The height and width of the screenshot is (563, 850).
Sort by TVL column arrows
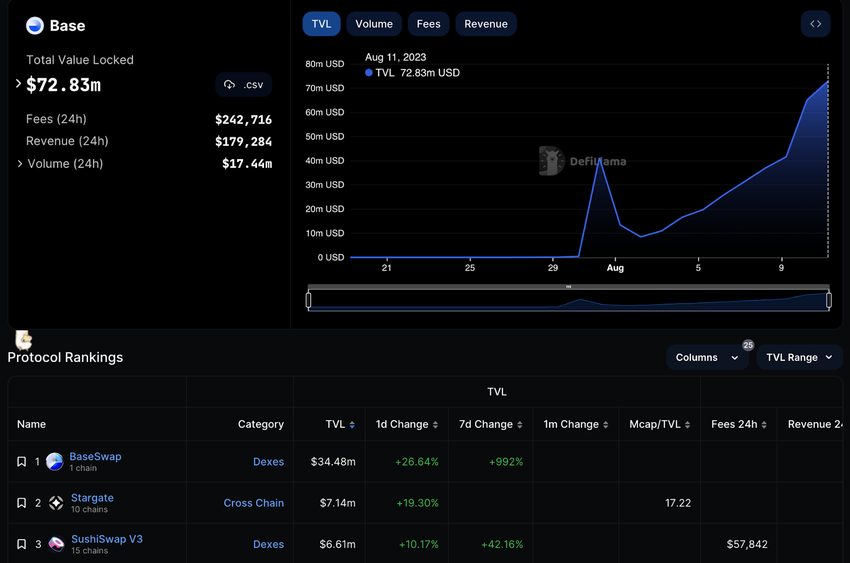(352, 425)
